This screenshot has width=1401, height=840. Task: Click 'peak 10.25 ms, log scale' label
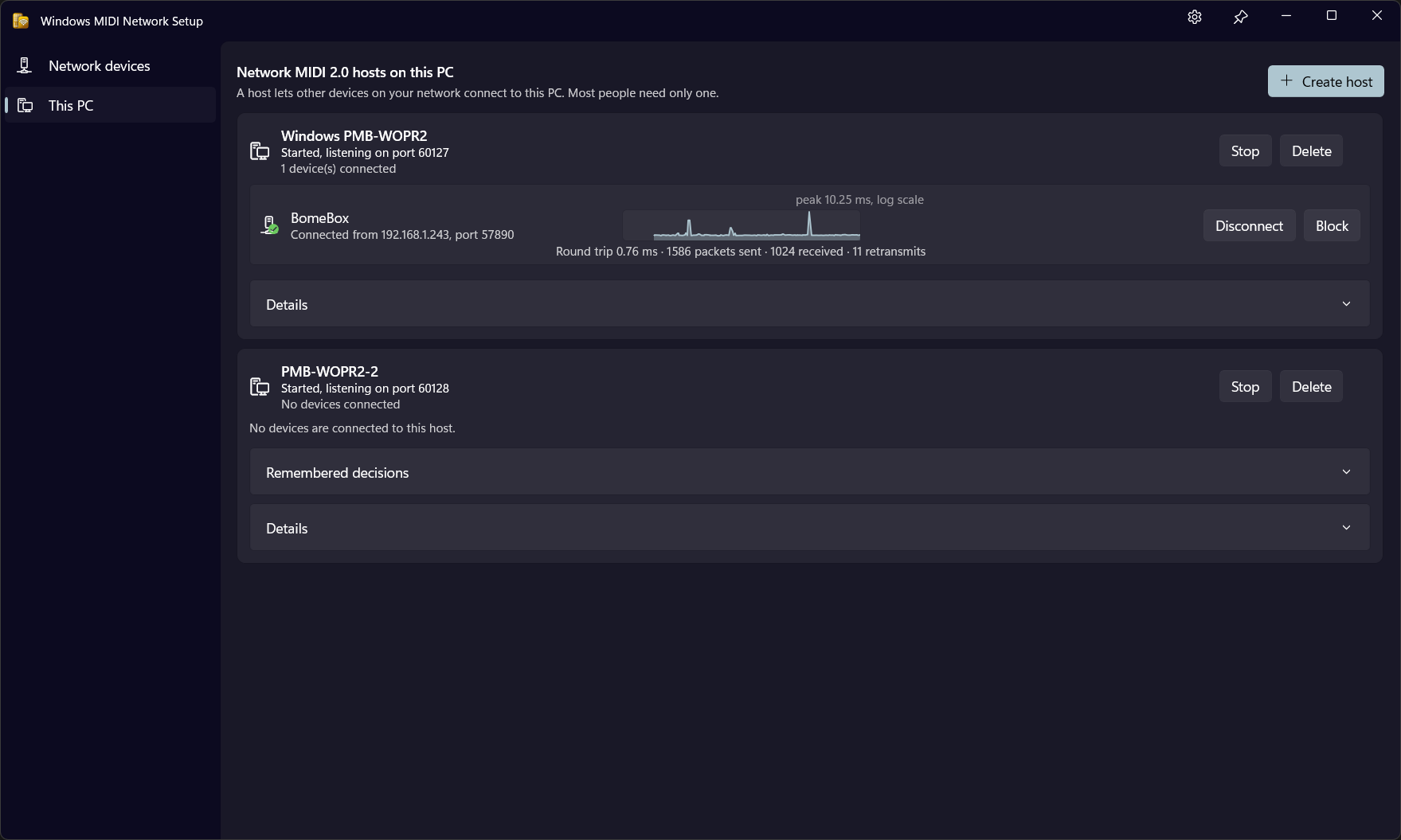859,200
